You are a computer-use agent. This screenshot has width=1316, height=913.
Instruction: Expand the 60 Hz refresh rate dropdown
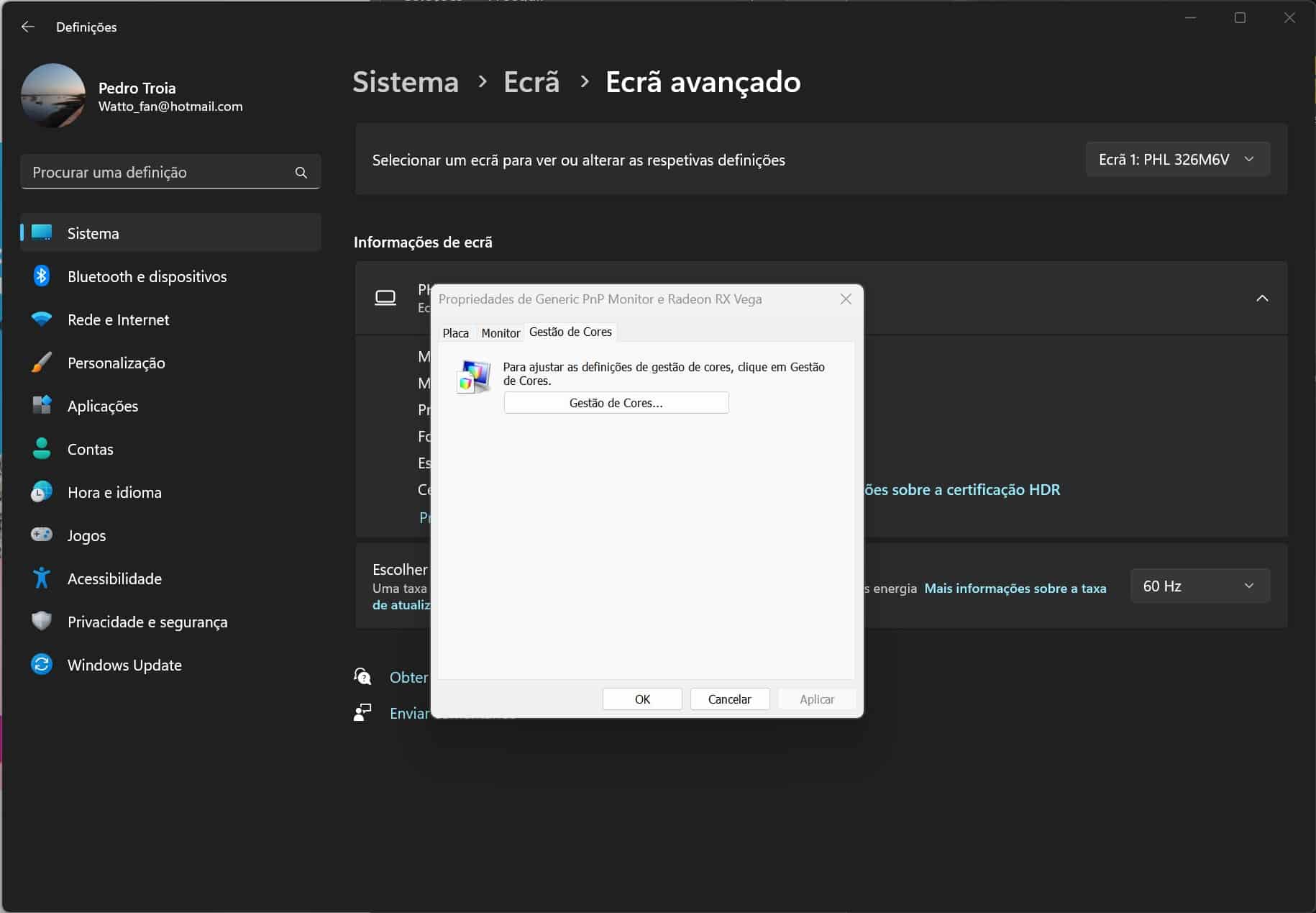(x=1199, y=586)
